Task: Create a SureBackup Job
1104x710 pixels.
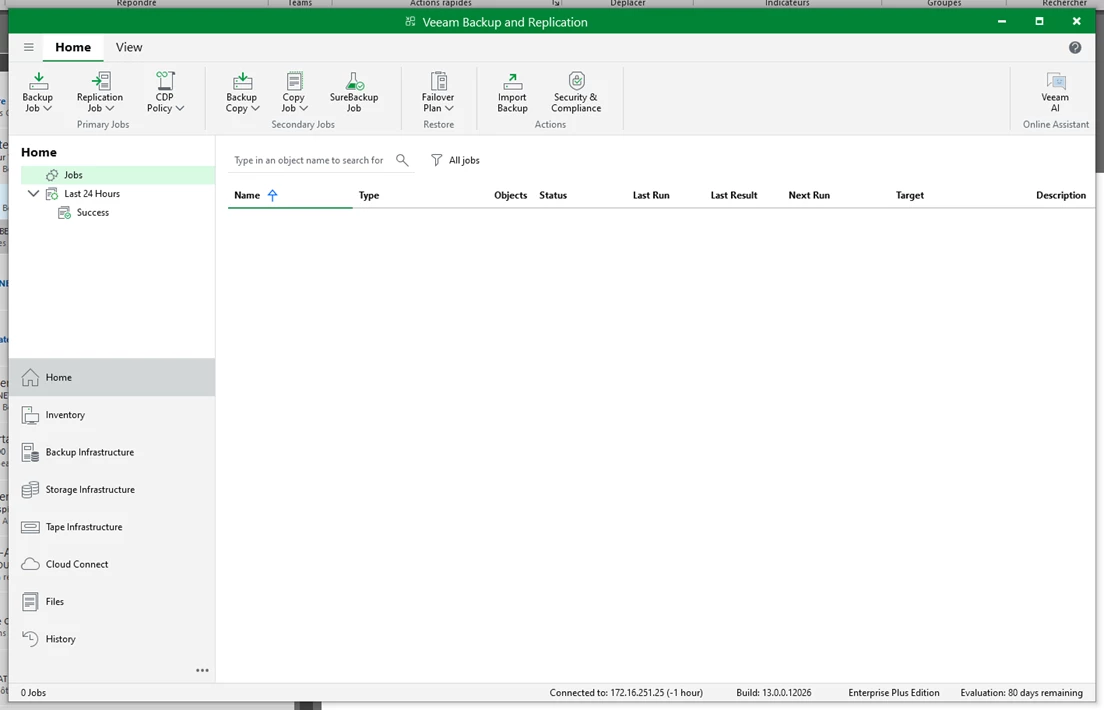Action: click(x=354, y=92)
